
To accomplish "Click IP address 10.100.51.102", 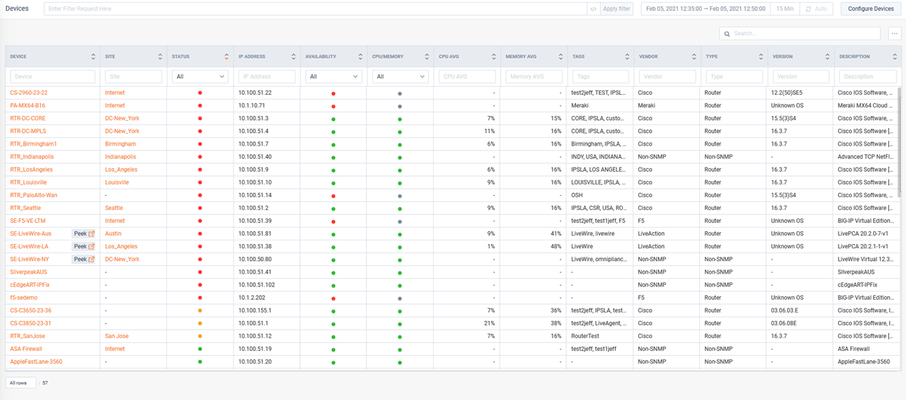I will point(257,285).
